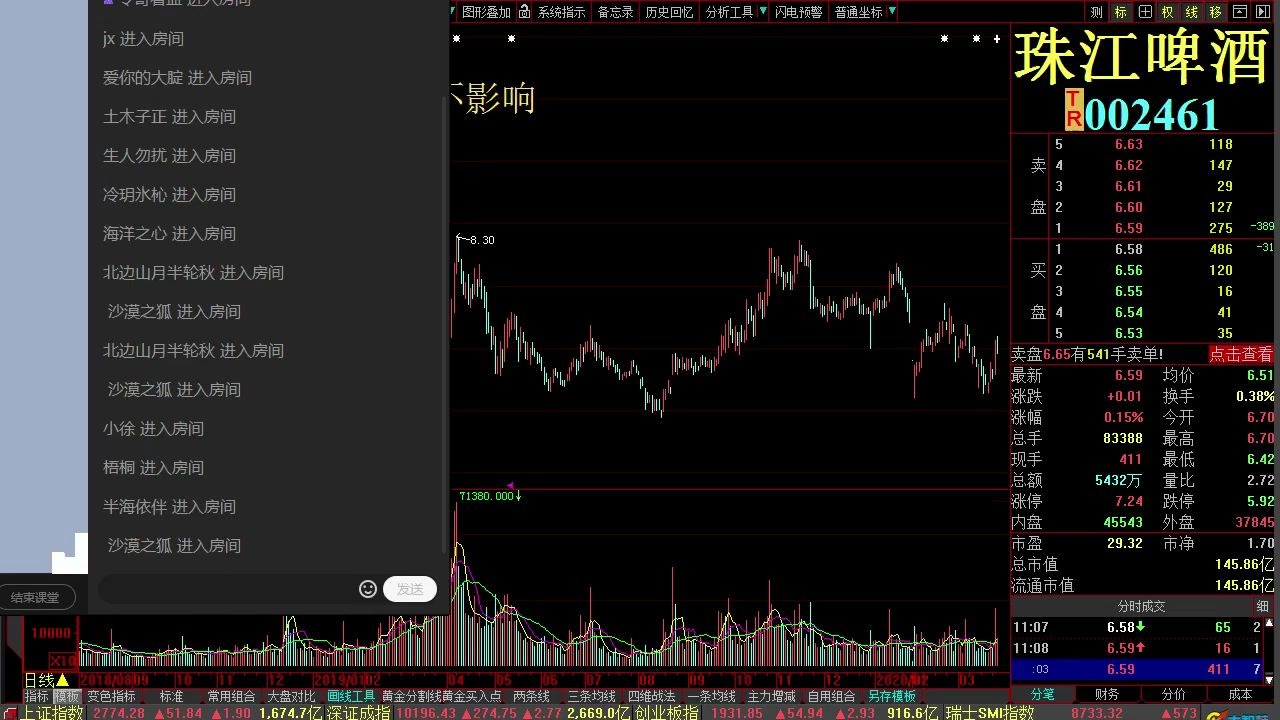This screenshot has width=1280, height=720.
Task: Toggle the 线 line icon
Action: click(1191, 12)
